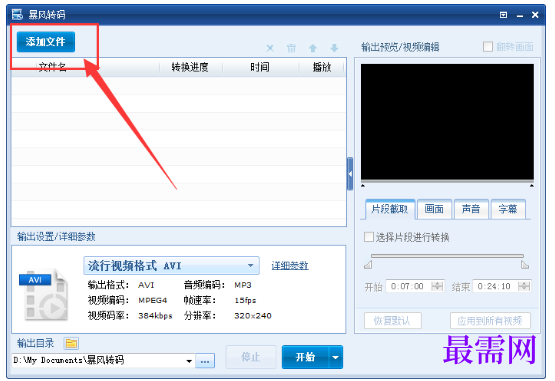Click the 转换进度 column header

(x=190, y=67)
